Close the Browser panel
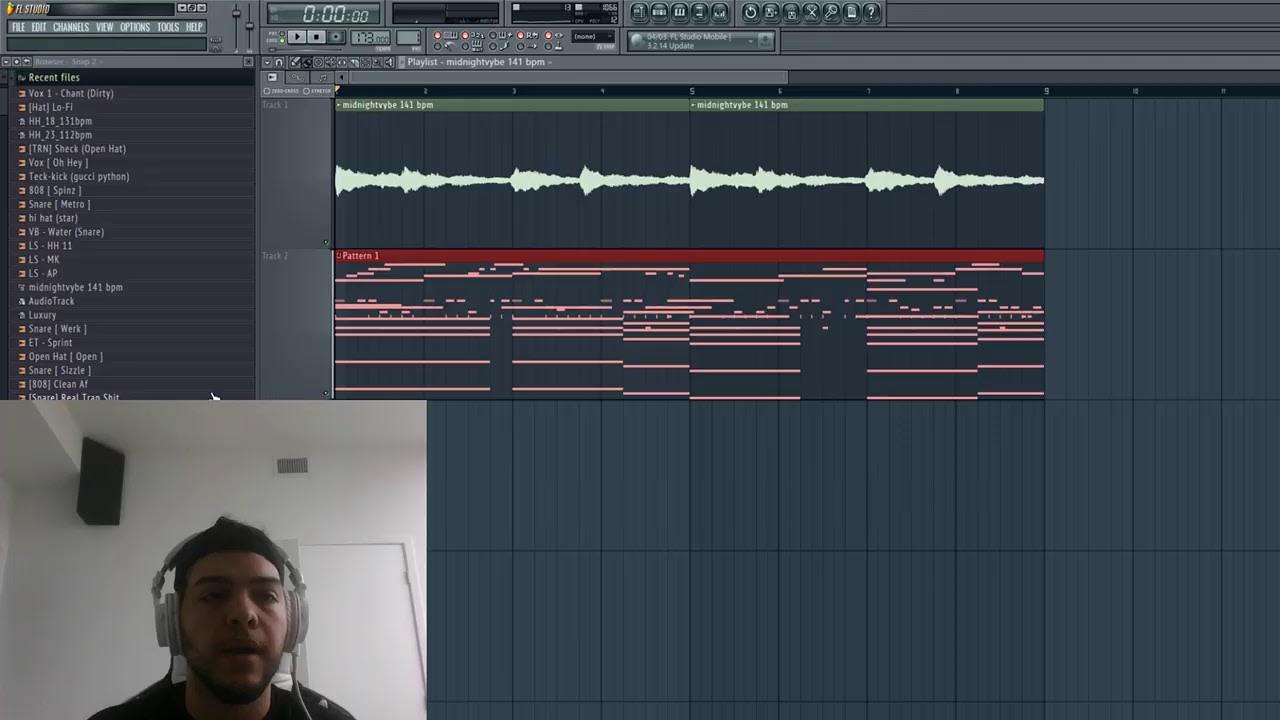The height and width of the screenshot is (720, 1280). [248, 62]
